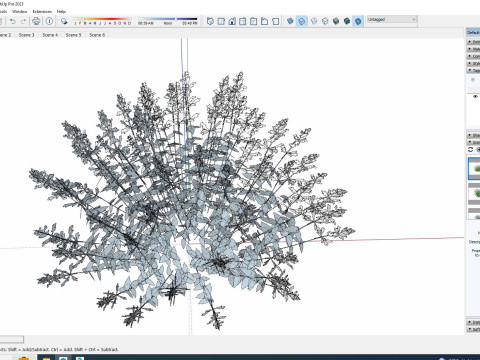Undo the last action
The image size is (480, 360).
12,21
